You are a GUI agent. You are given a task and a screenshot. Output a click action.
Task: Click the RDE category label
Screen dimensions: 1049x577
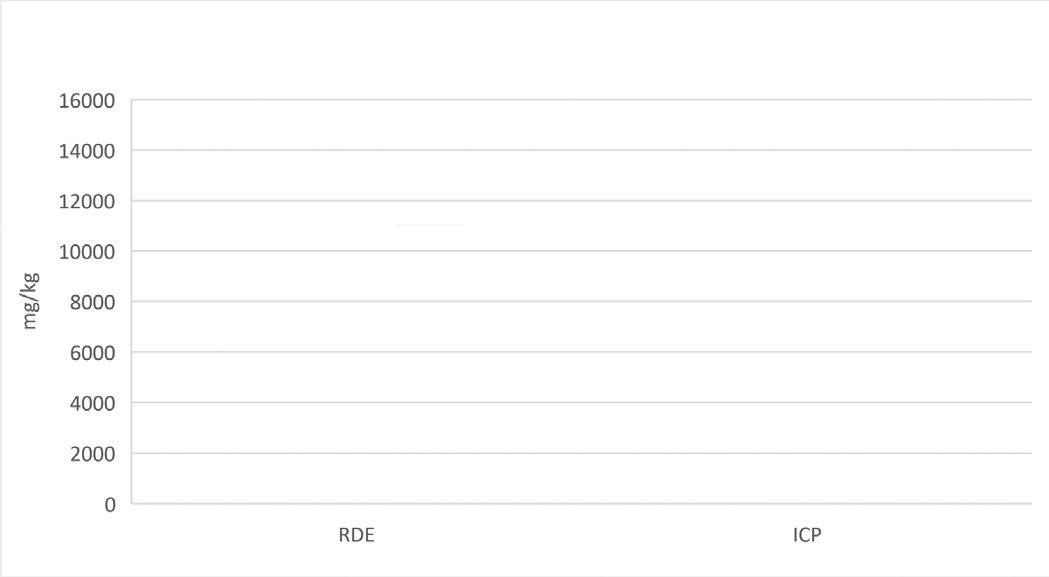[x=356, y=535]
